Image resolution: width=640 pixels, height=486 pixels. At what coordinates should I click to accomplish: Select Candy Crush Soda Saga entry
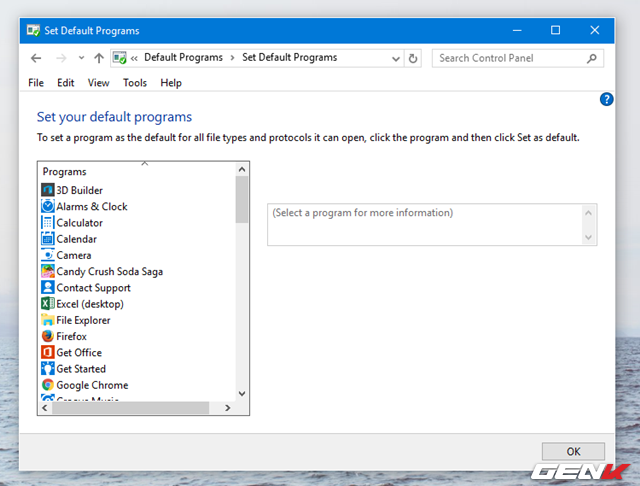(109, 271)
